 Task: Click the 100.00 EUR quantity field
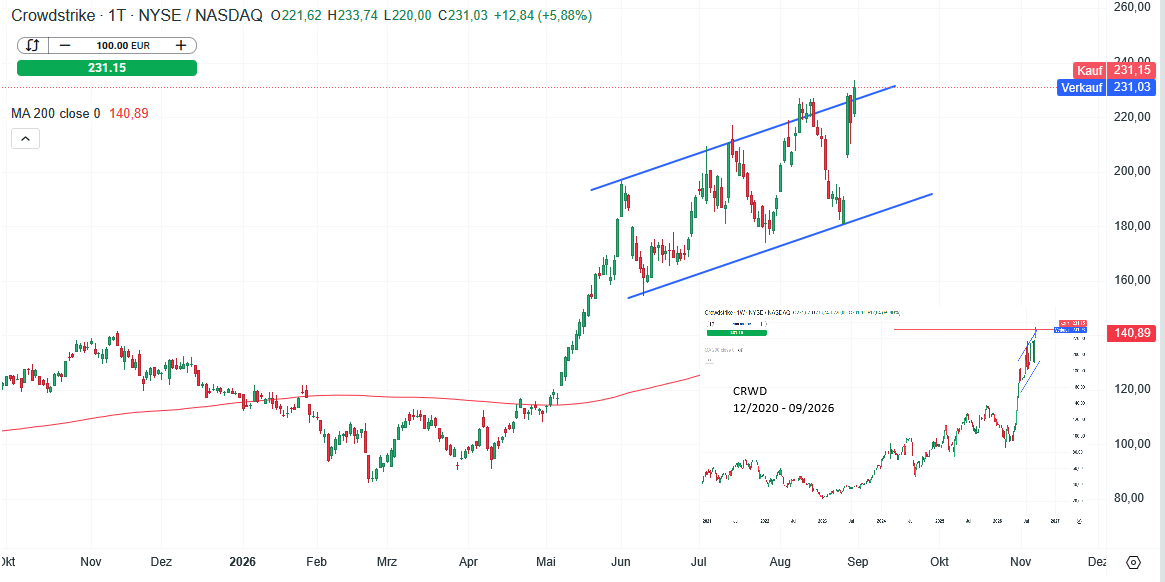[x=123, y=45]
